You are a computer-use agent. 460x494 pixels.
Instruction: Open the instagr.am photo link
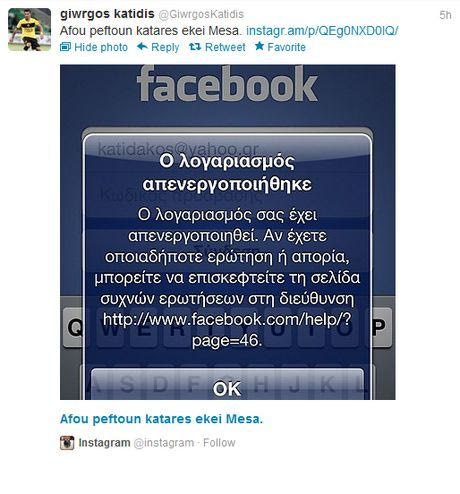(322, 31)
